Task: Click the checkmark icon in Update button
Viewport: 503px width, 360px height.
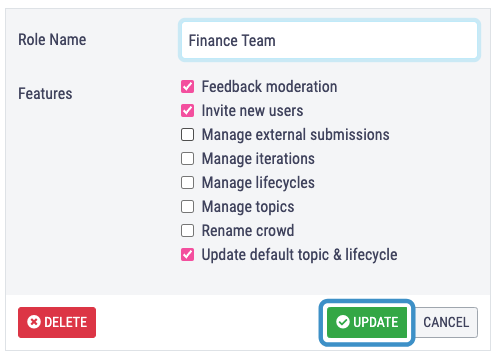Action: coord(343,322)
